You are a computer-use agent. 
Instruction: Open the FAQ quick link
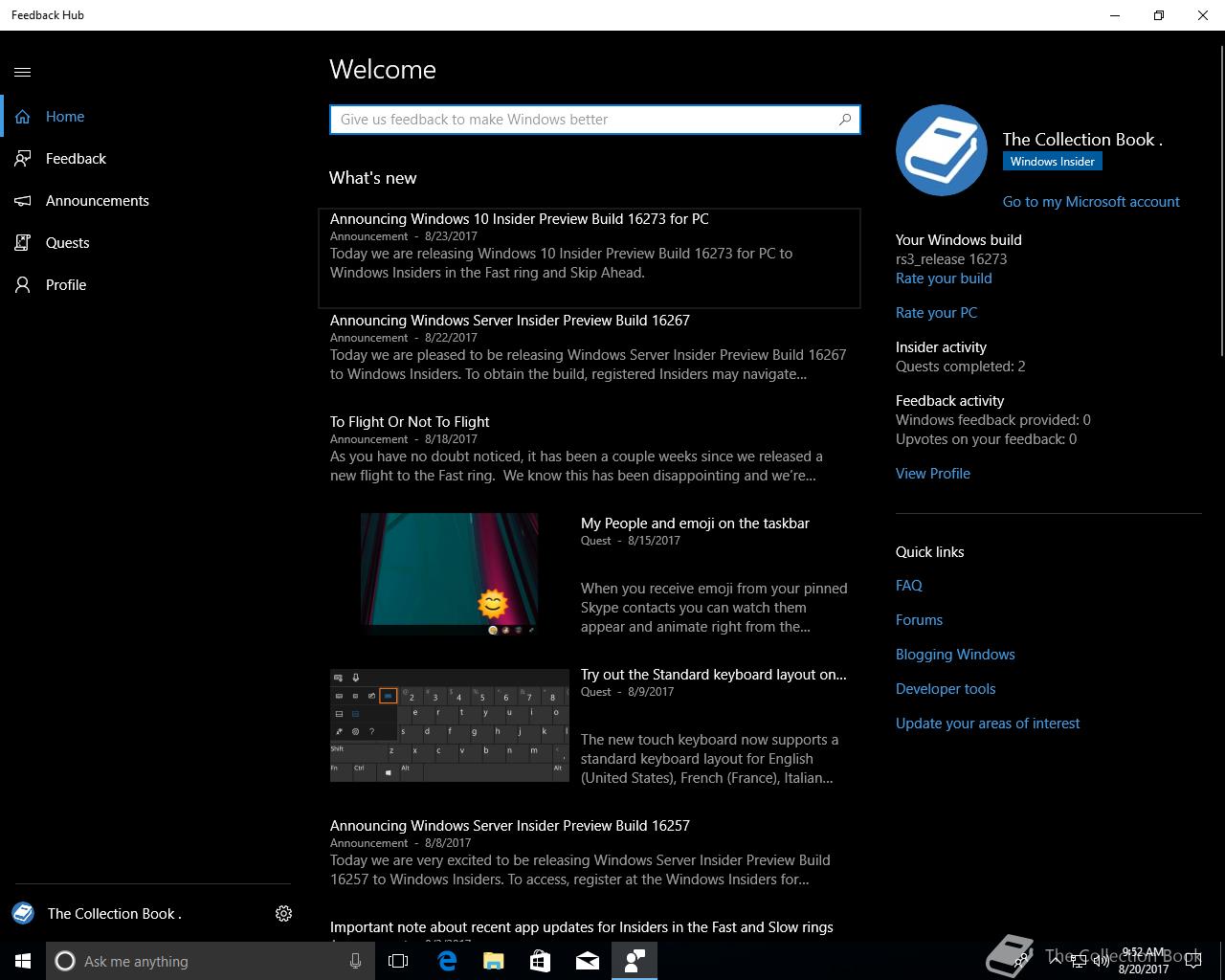[x=909, y=586]
